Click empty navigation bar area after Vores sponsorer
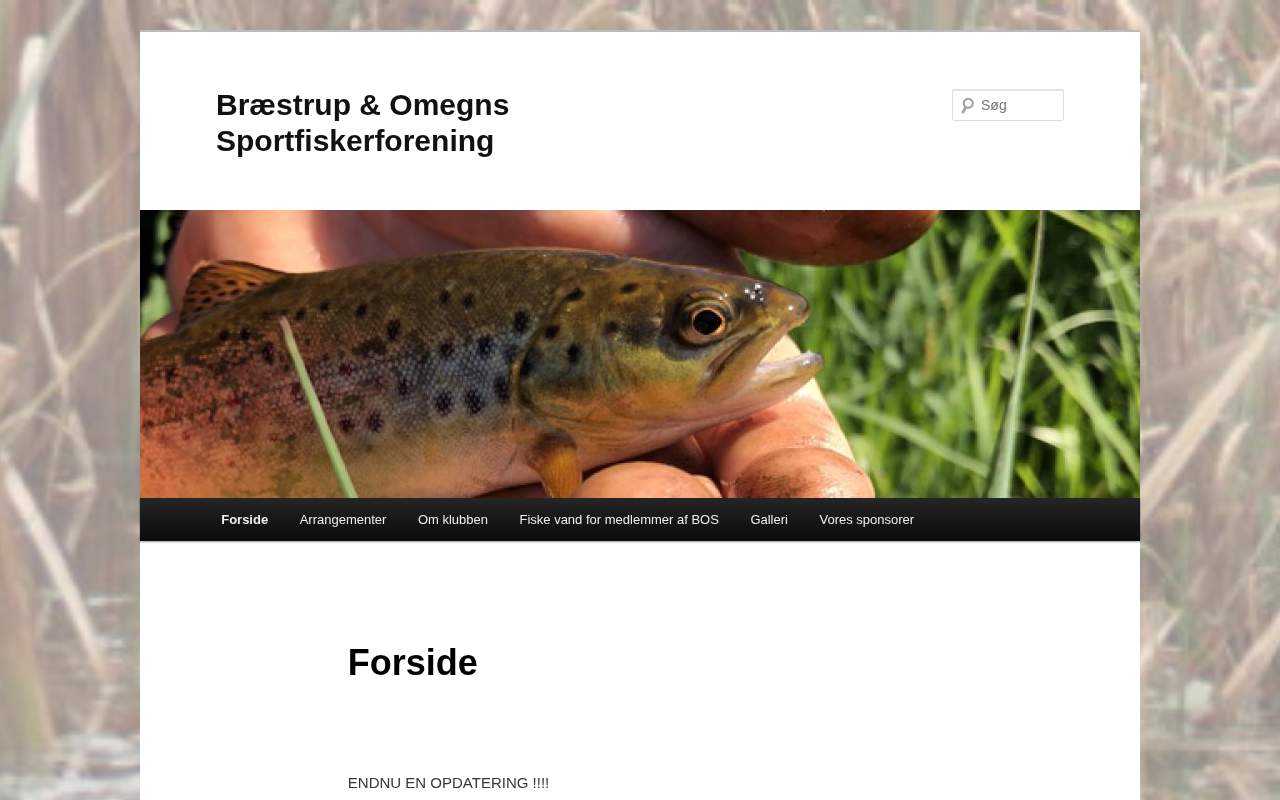Image resolution: width=1280 pixels, height=800 pixels. (1030, 520)
